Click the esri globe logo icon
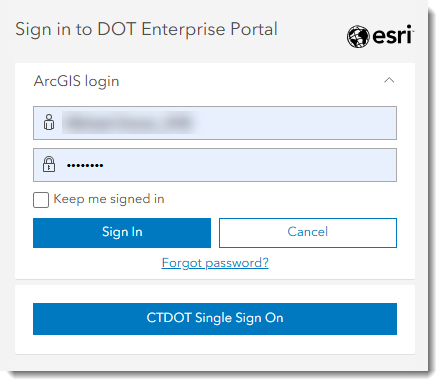The image size is (443, 386). click(358, 36)
